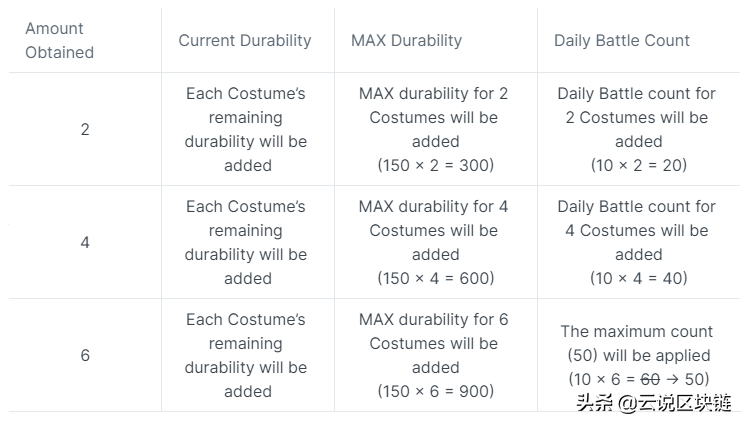Select the MAX Durability column header
The width and height of the screenshot is (744, 425).
pos(406,41)
